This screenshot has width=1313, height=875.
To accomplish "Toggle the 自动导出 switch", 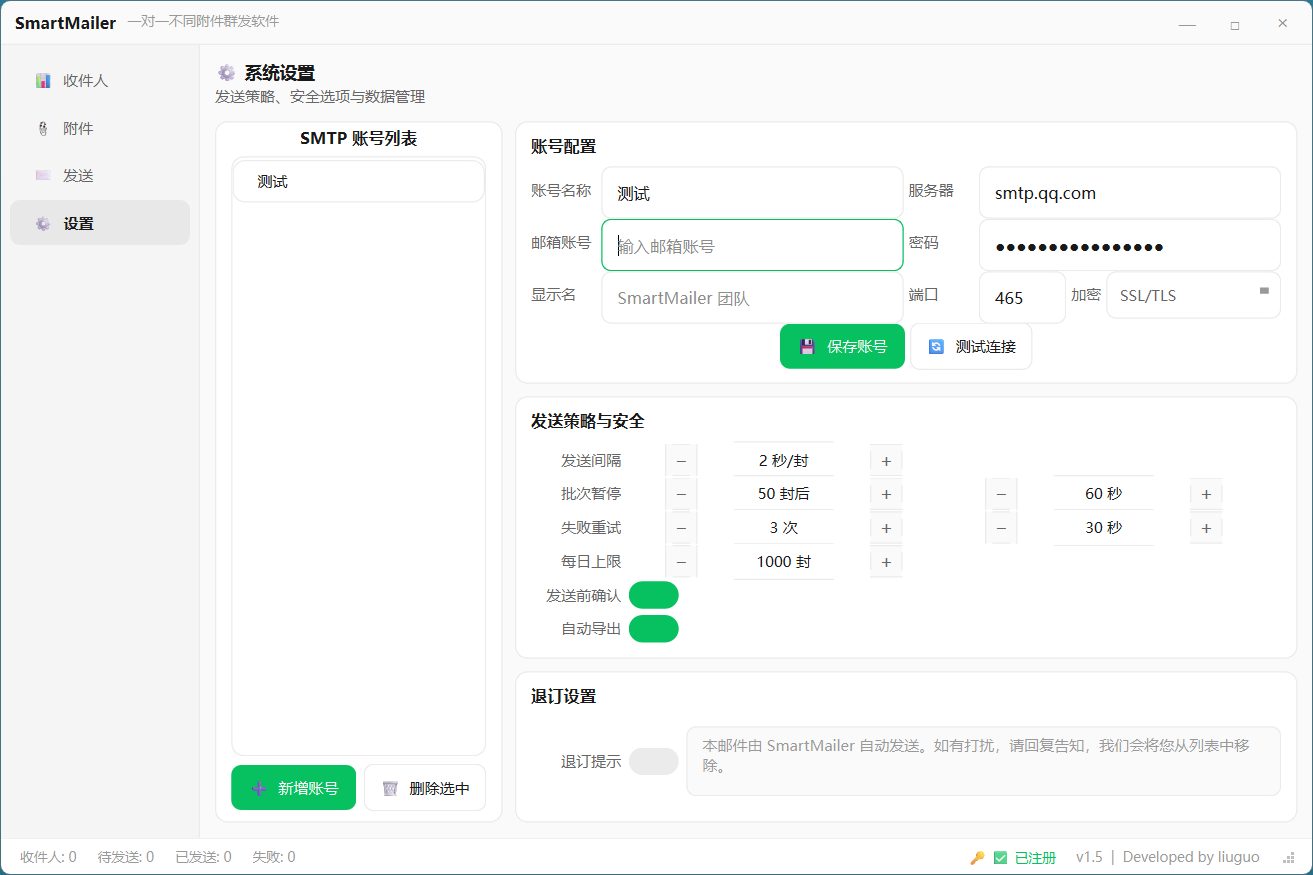I will coord(654,629).
